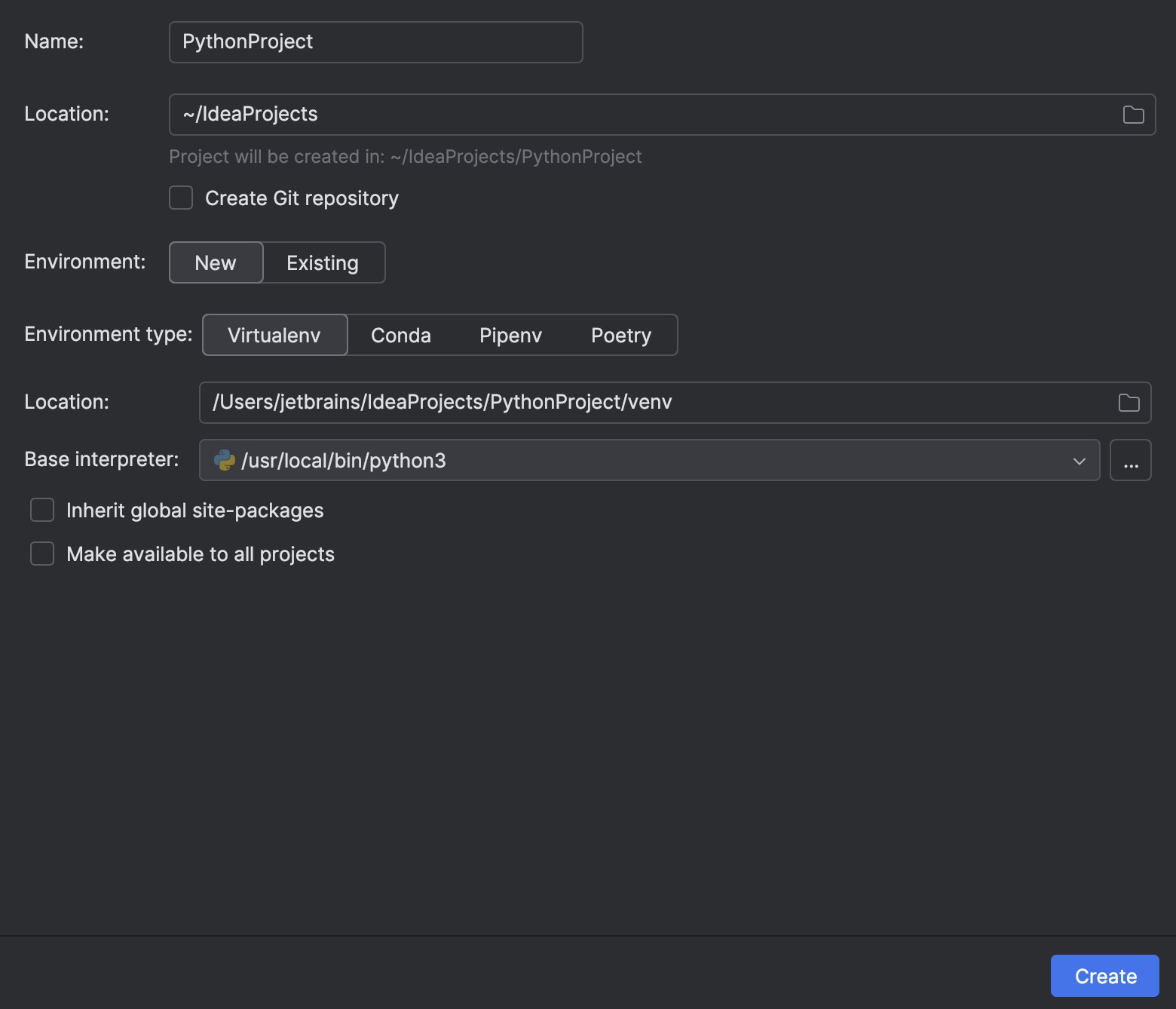Open folder browser for venv Location field

tap(1129, 403)
